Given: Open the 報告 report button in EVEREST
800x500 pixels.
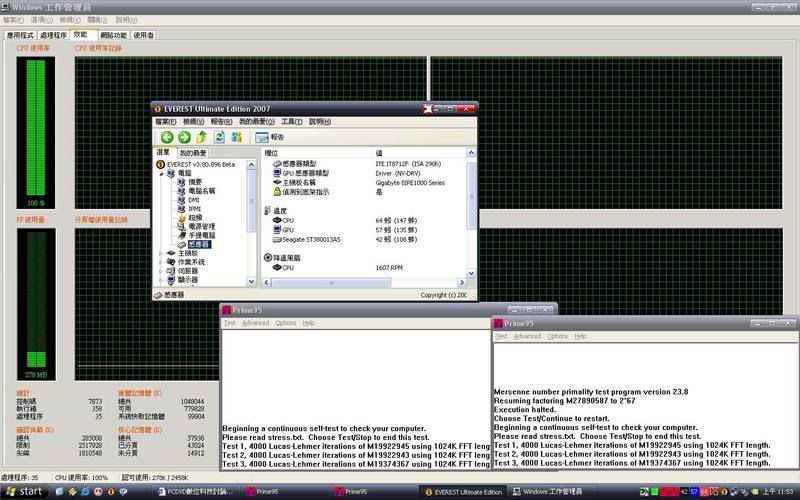Looking at the screenshot, I should pos(270,137).
